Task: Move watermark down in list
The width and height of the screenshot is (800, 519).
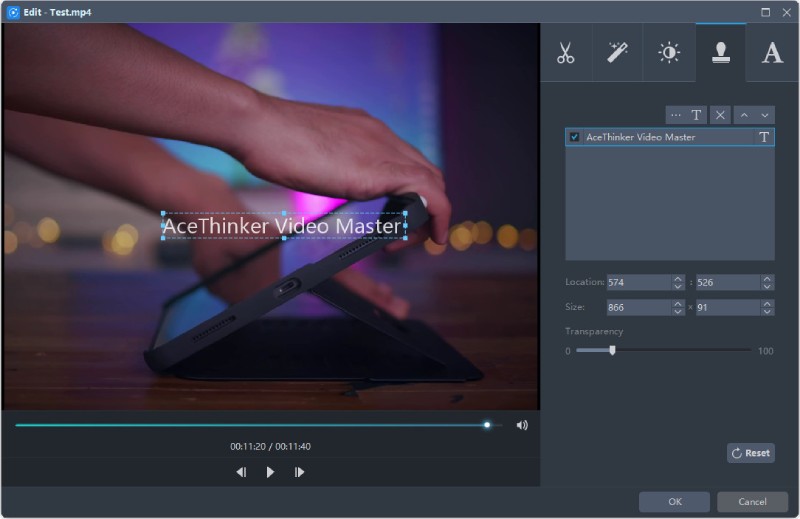Action: (x=765, y=115)
